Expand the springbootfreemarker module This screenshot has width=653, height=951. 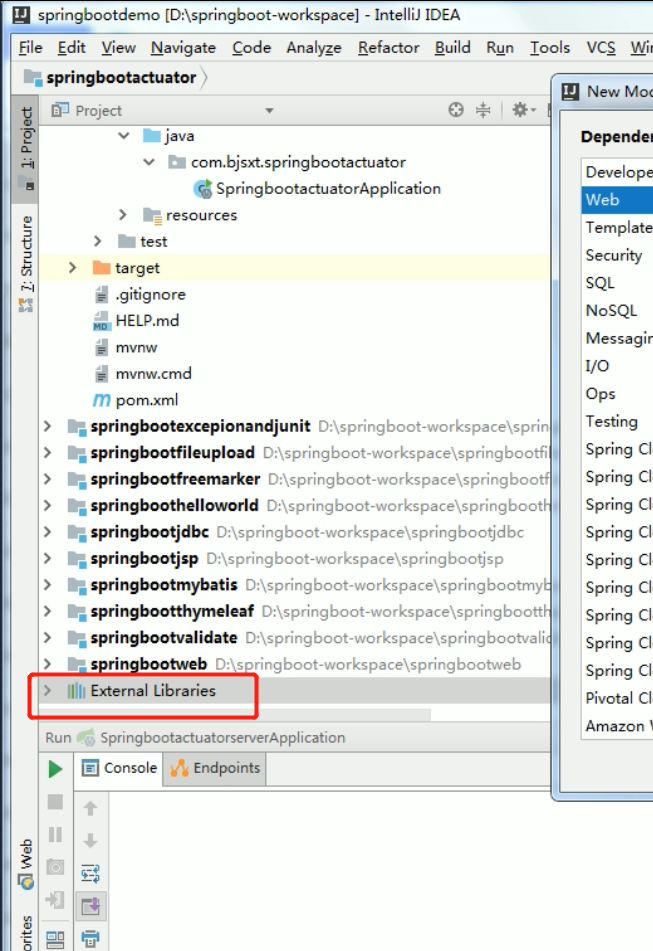tap(47, 479)
